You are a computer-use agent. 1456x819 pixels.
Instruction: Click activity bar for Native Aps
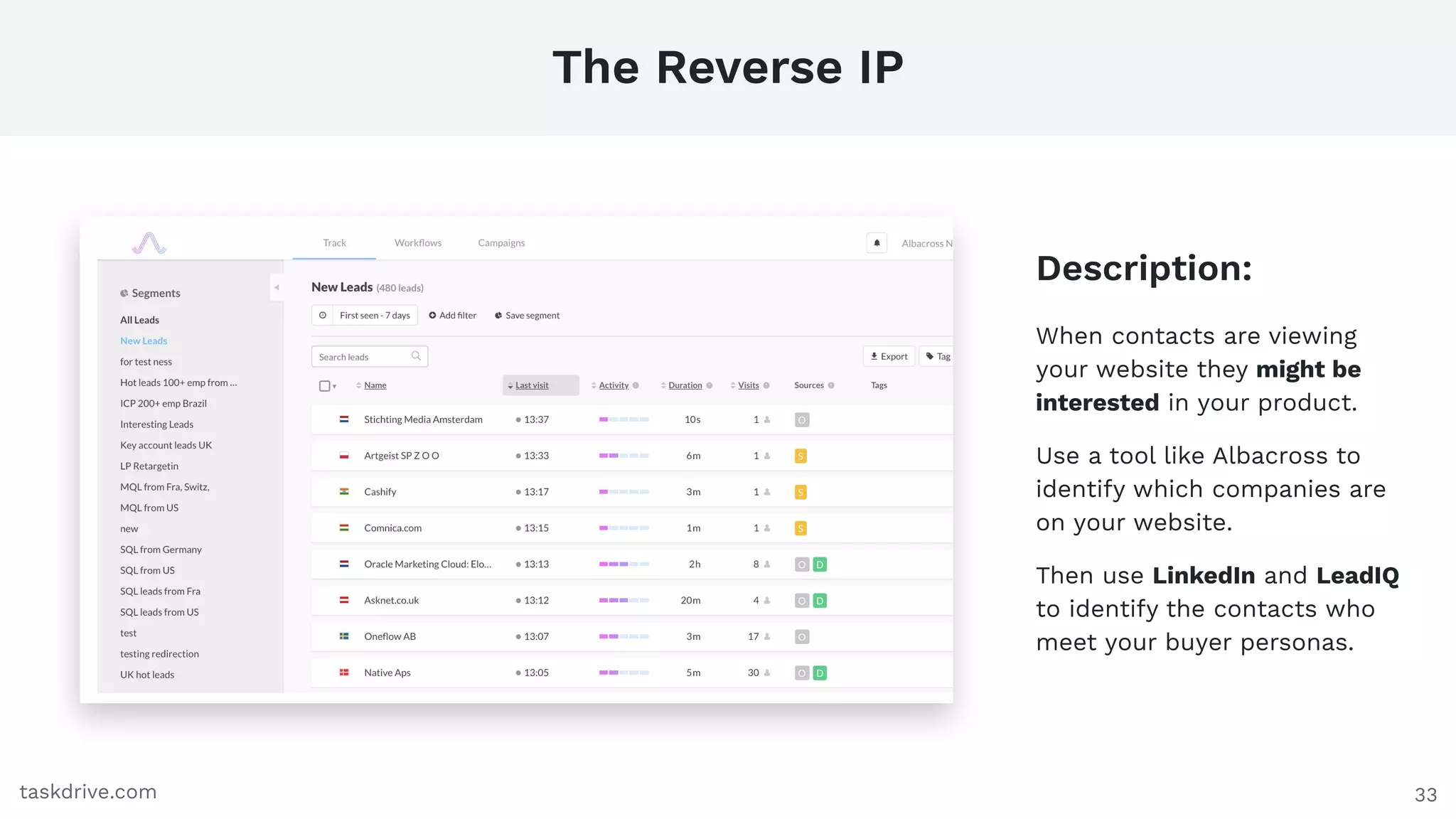click(623, 673)
